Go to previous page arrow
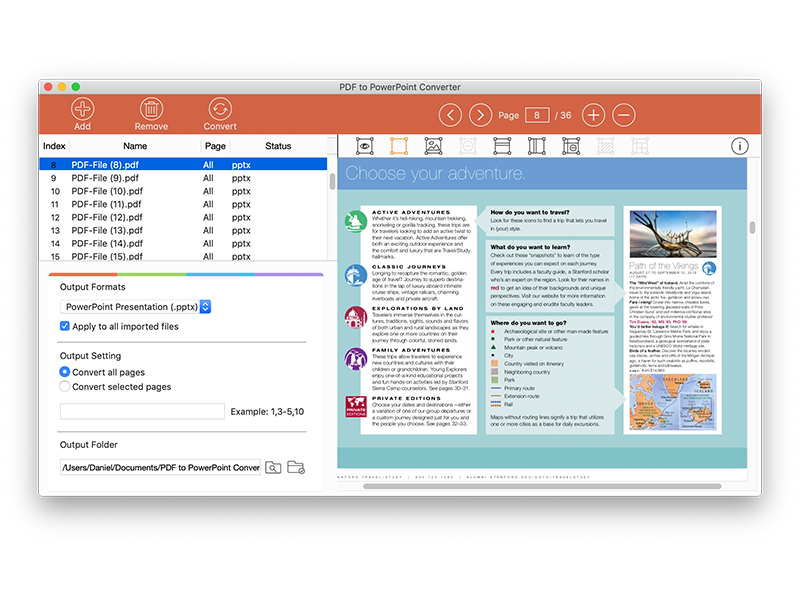 [x=450, y=115]
